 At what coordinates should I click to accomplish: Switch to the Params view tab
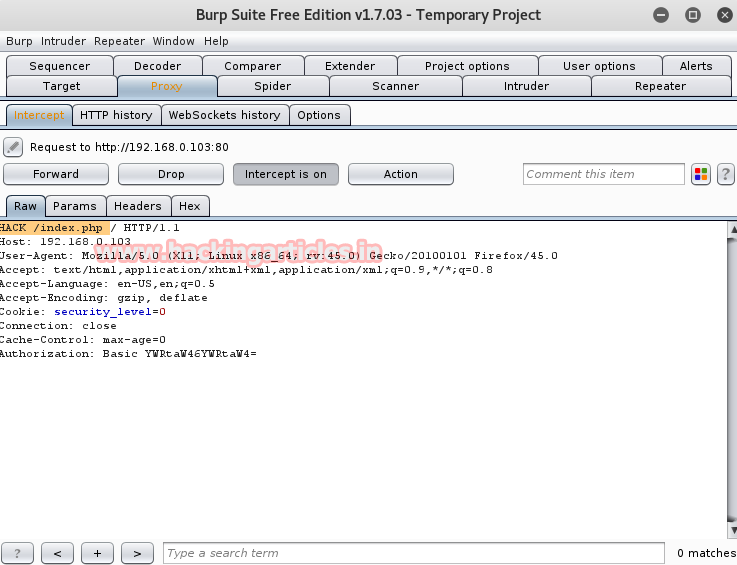click(75, 206)
